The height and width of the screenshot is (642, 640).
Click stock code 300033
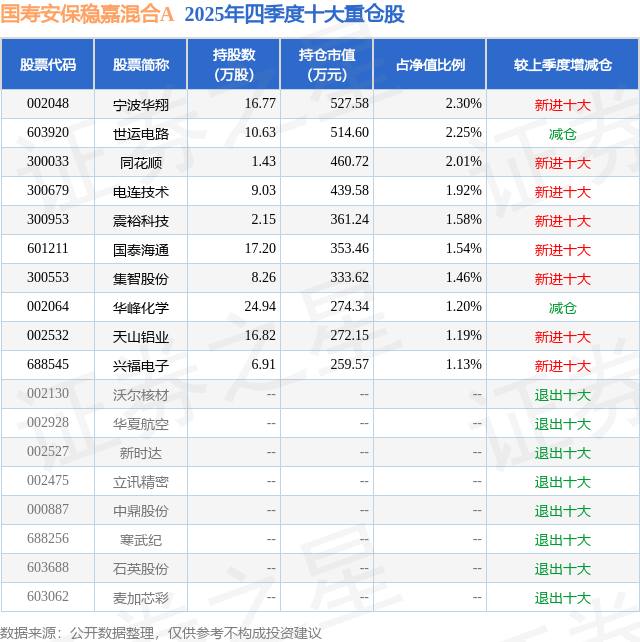47,162
